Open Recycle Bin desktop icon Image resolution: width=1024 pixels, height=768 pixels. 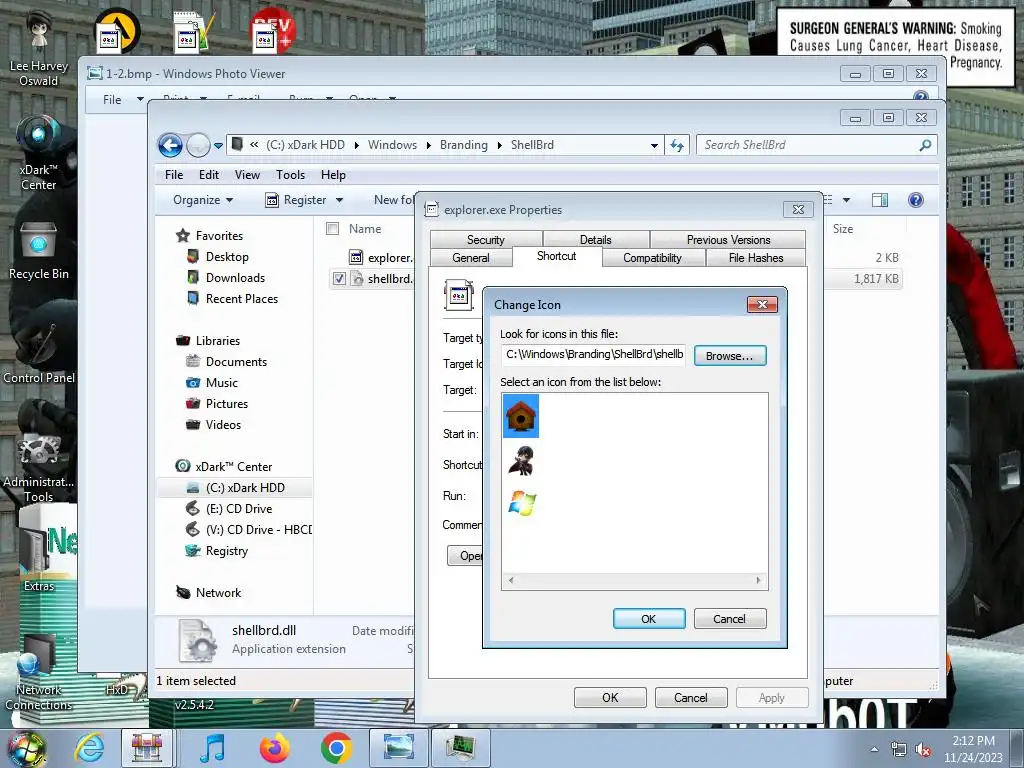click(39, 251)
